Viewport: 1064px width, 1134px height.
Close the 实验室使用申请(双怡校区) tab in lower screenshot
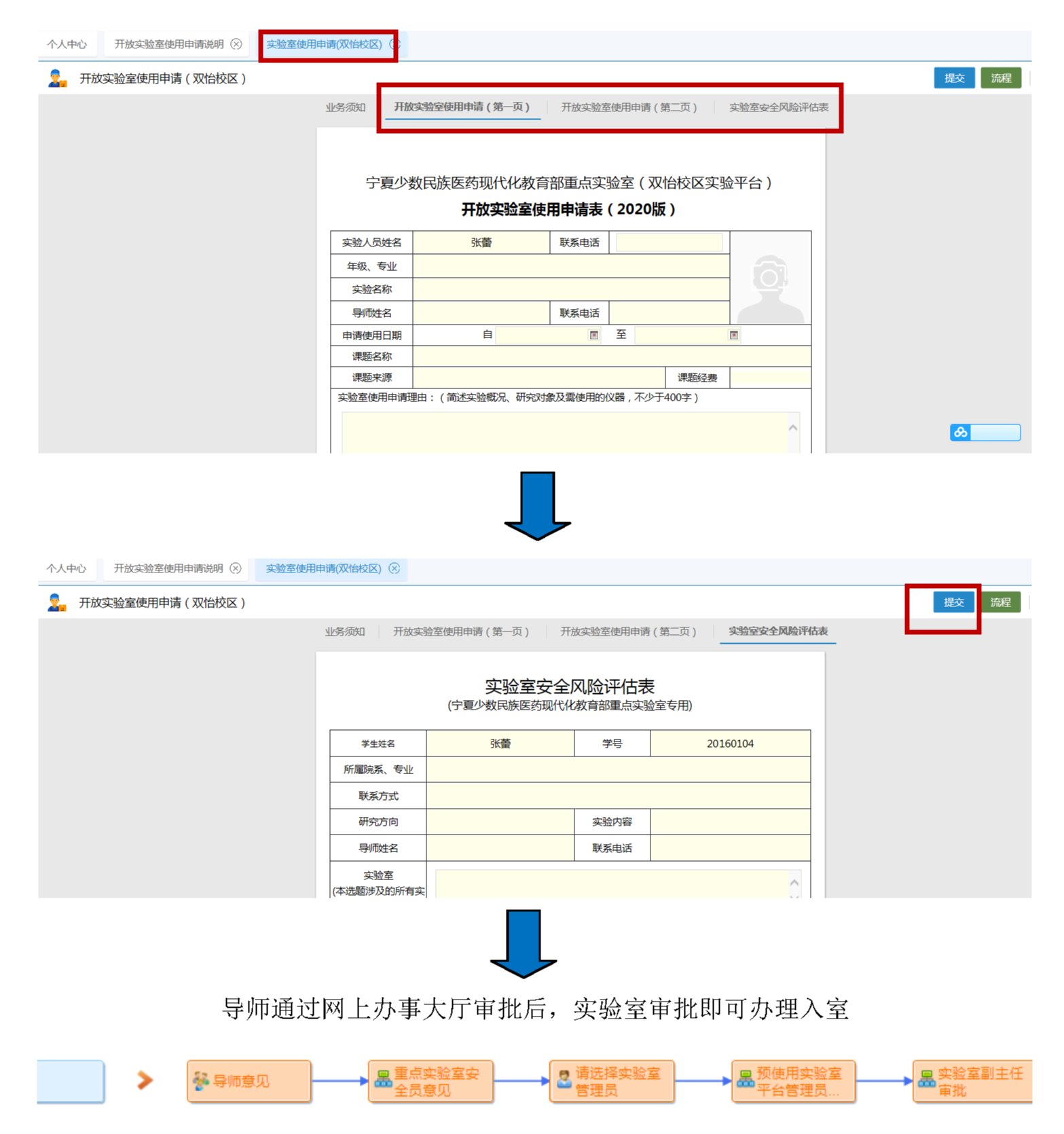pyautogui.click(x=395, y=568)
